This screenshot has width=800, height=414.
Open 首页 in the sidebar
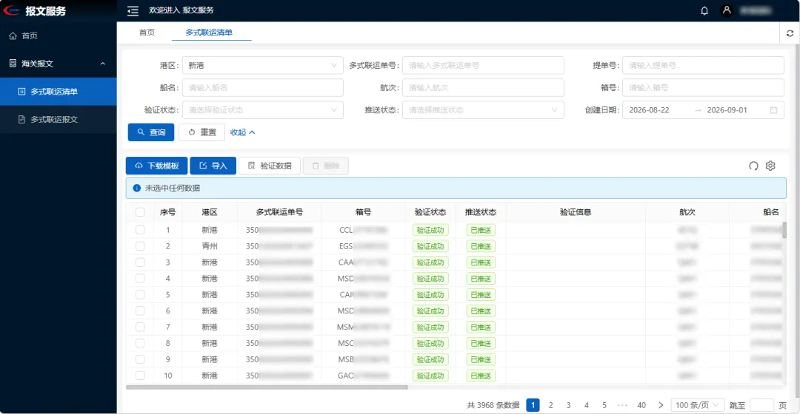[x=58, y=36]
